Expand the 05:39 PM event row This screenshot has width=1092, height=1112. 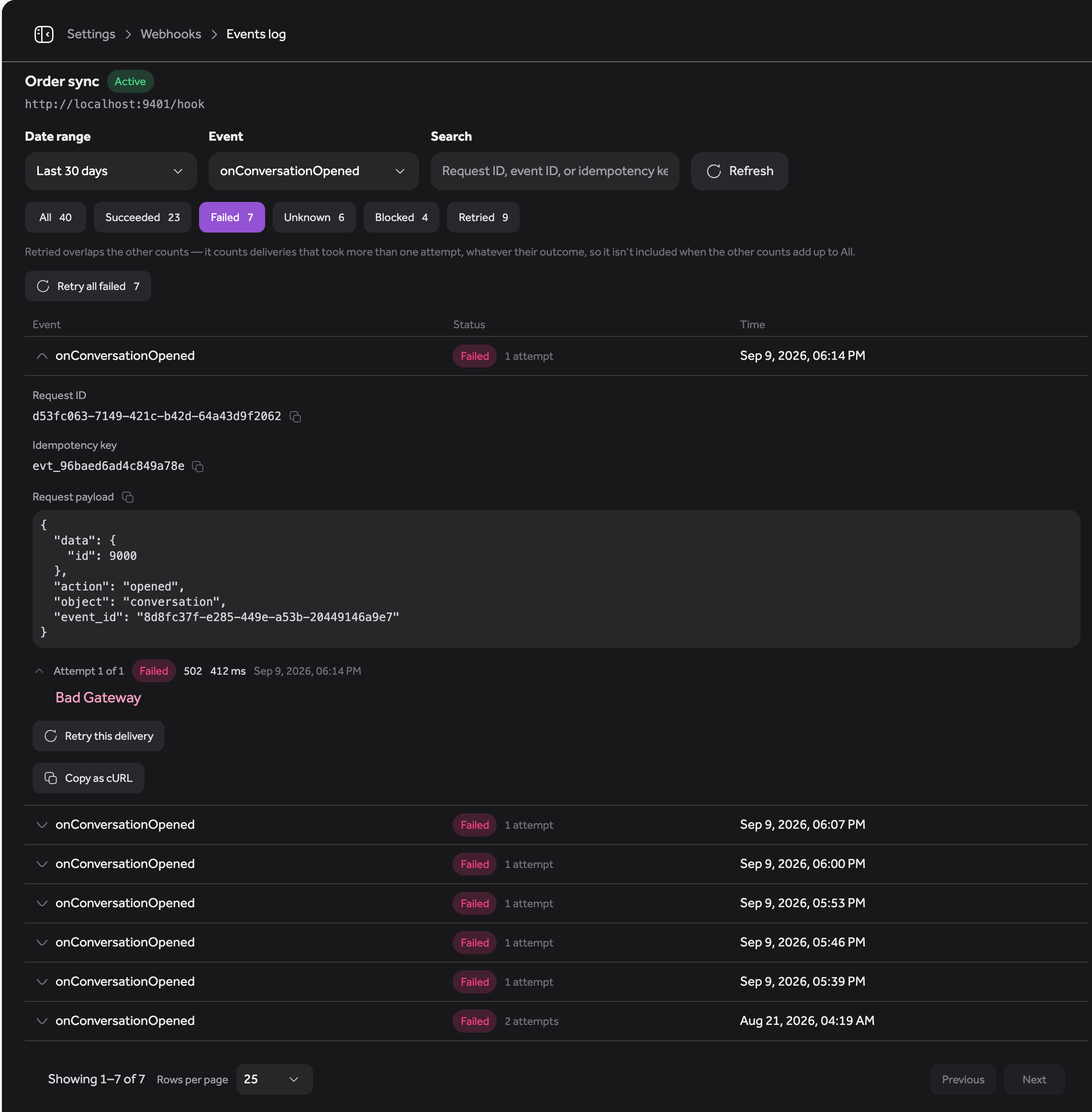(42, 982)
